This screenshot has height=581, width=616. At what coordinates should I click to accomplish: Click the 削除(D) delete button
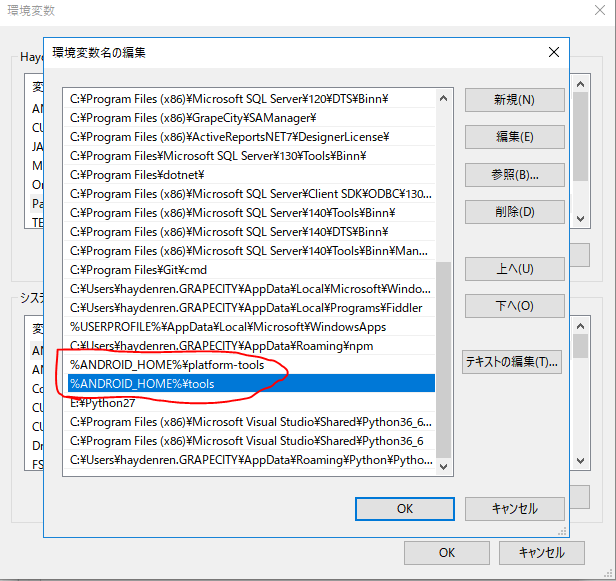(515, 212)
